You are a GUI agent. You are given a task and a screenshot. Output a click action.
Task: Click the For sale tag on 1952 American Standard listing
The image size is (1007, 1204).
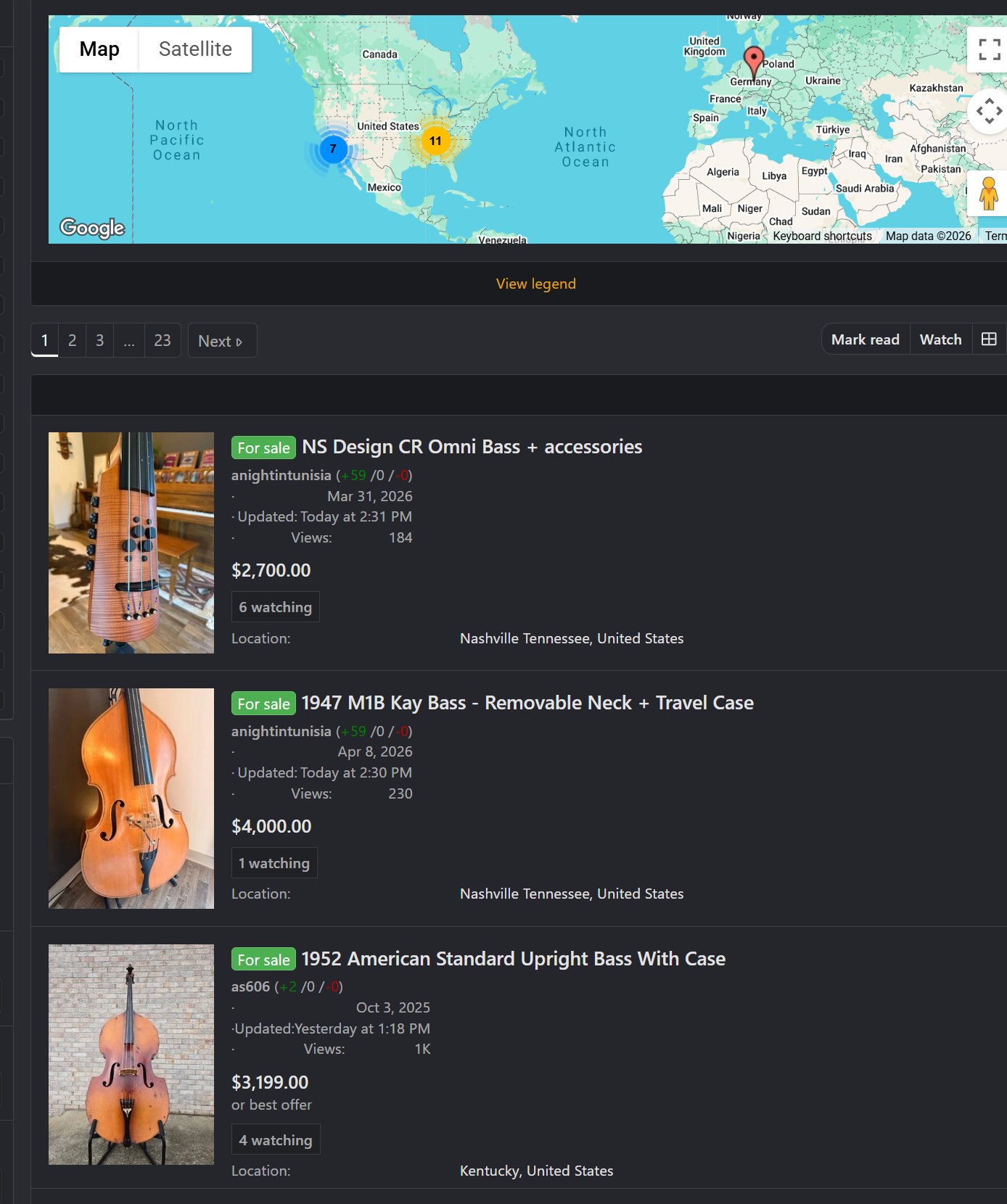click(263, 960)
